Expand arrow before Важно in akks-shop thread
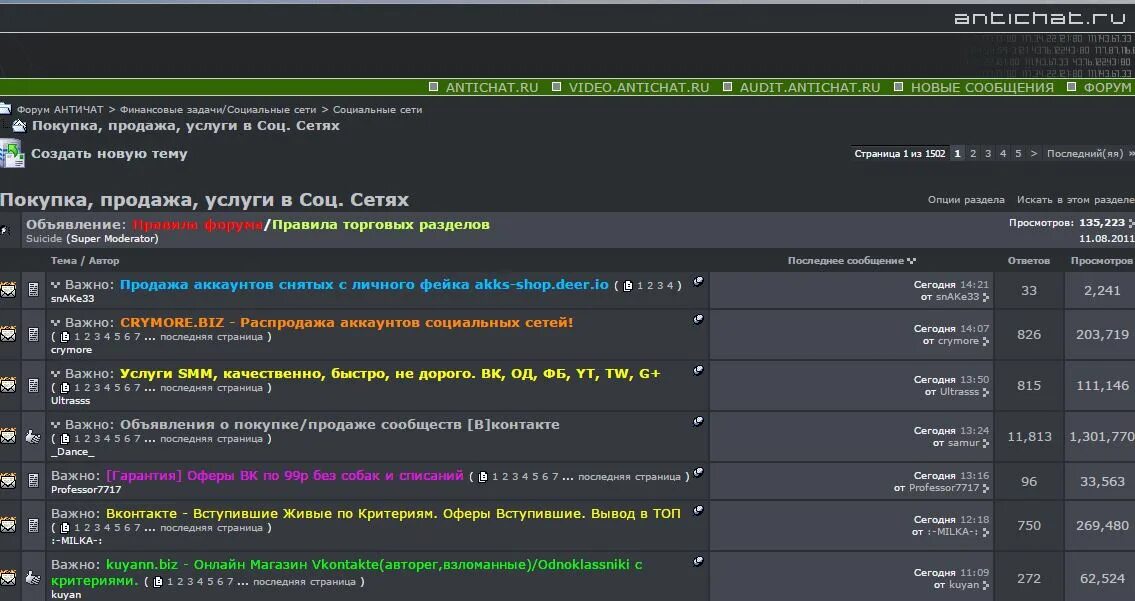1135x601 pixels. coord(56,285)
